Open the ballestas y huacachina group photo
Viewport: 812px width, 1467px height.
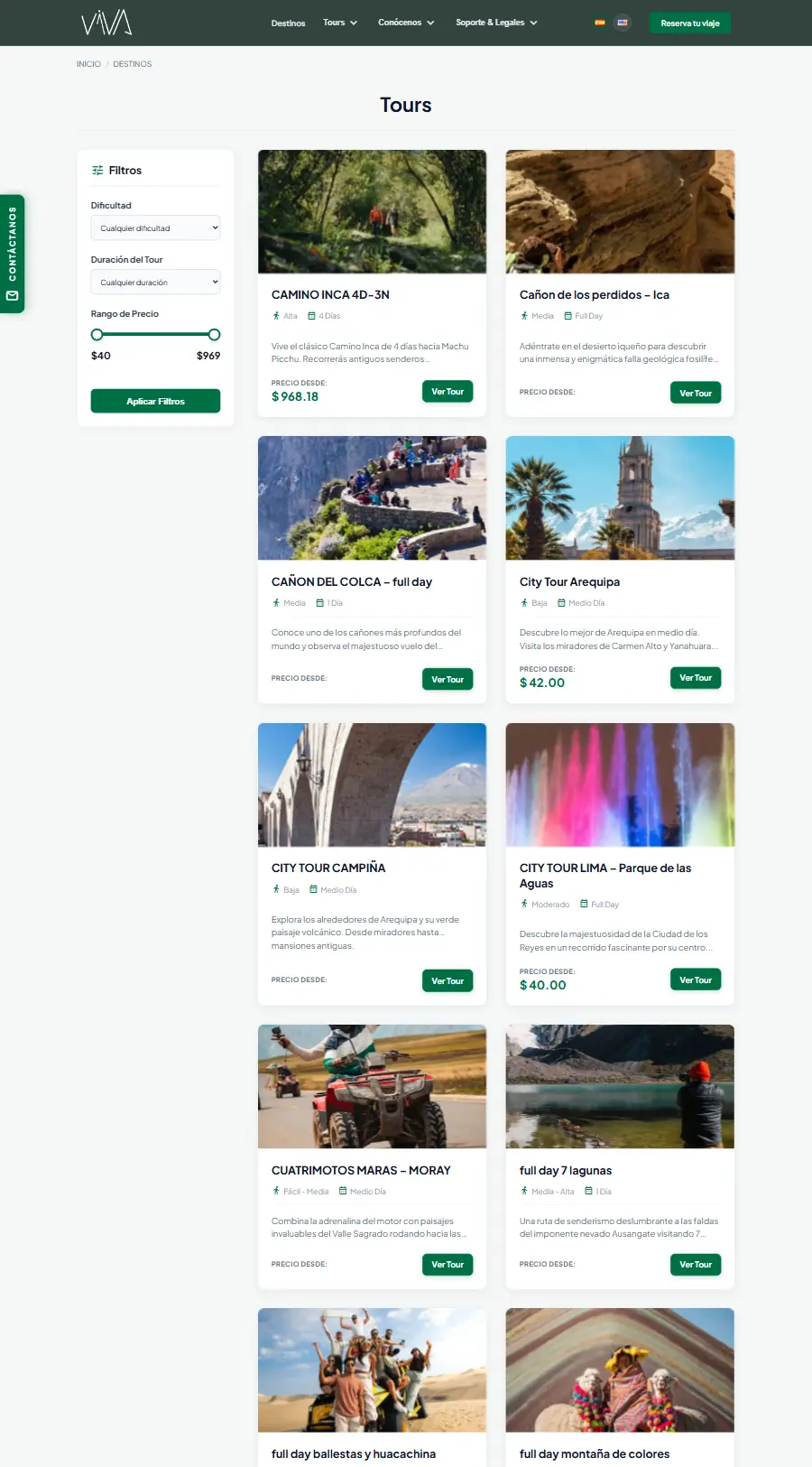point(372,1370)
